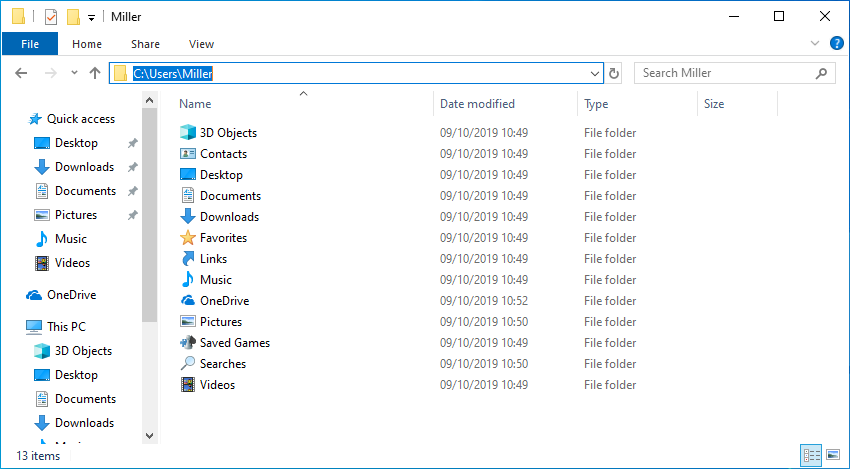Select the Documents folder icon in file list
The width and height of the screenshot is (850, 469).
pyautogui.click(x=188, y=196)
